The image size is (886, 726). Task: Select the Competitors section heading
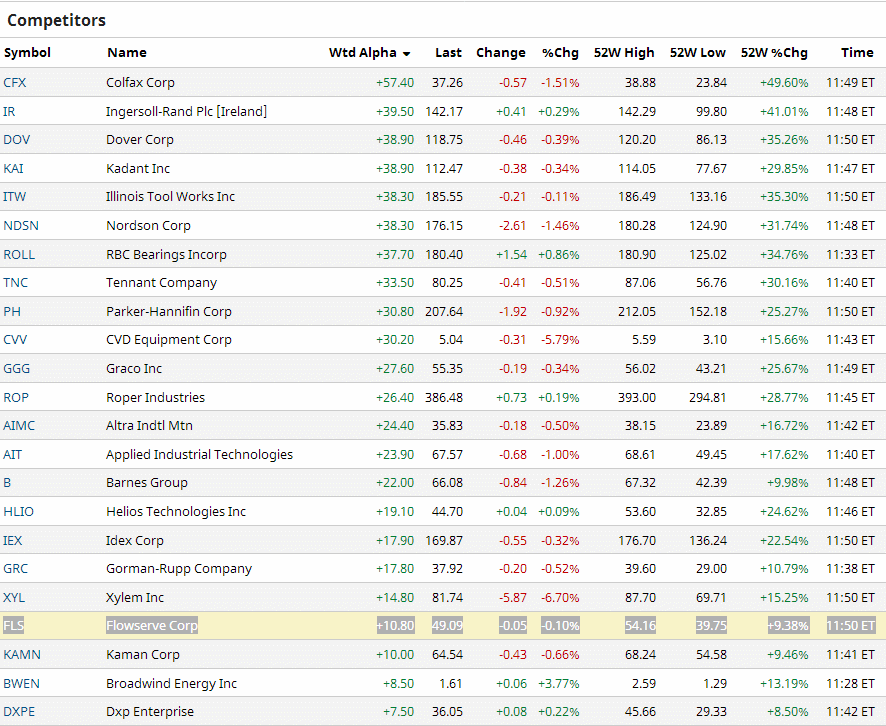coord(57,20)
